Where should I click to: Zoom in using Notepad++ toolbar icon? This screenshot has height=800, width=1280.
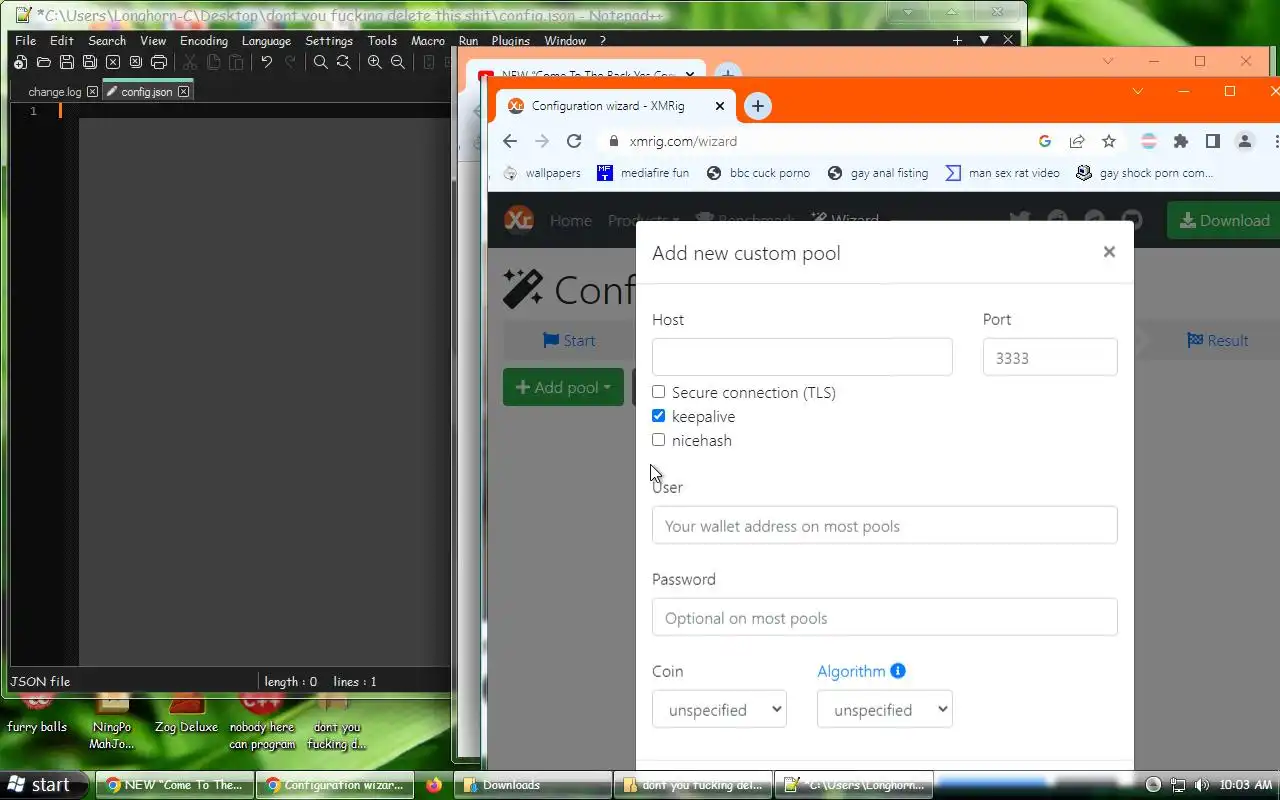(374, 62)
